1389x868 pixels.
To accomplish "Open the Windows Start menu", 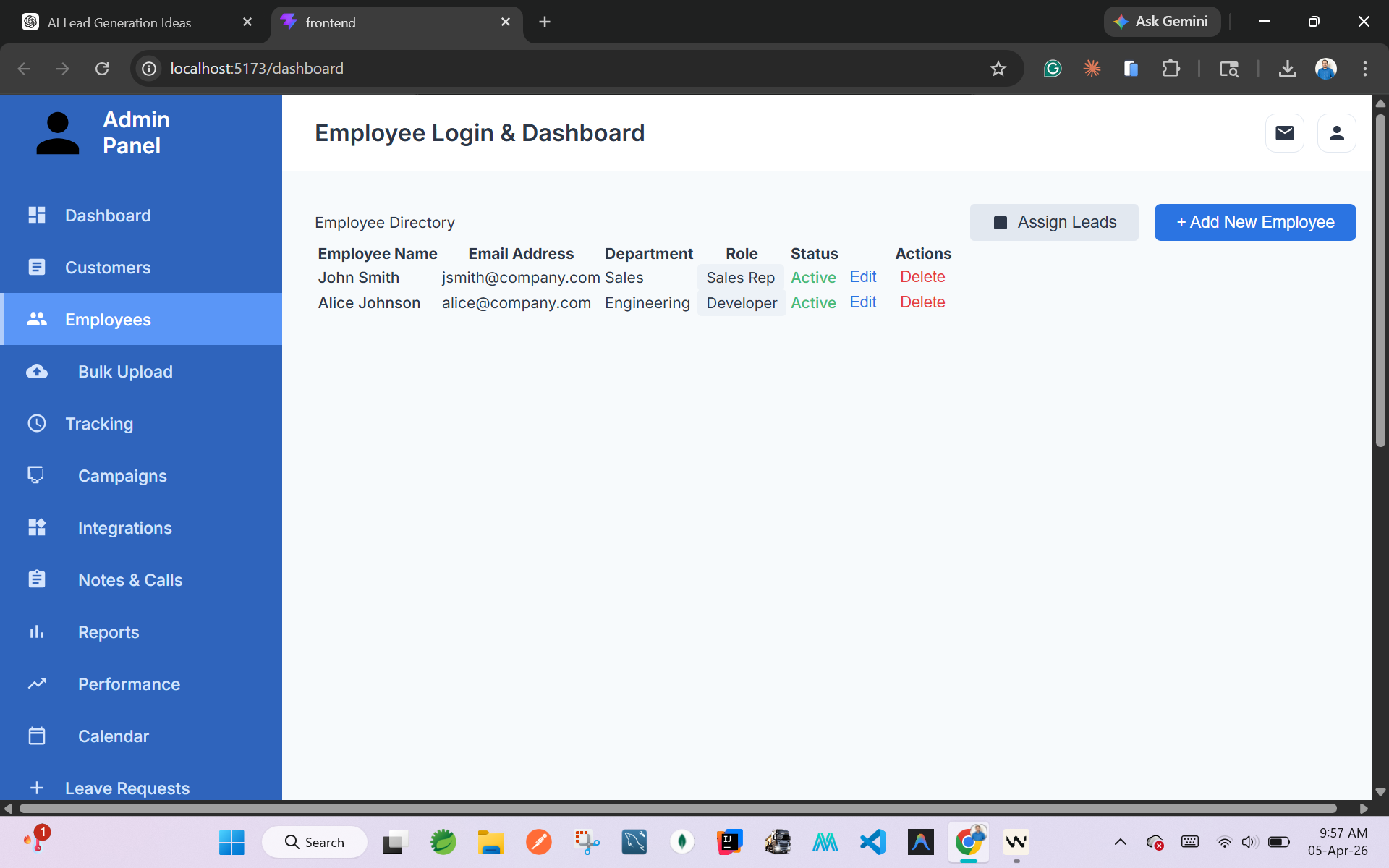I will (231, 842).
